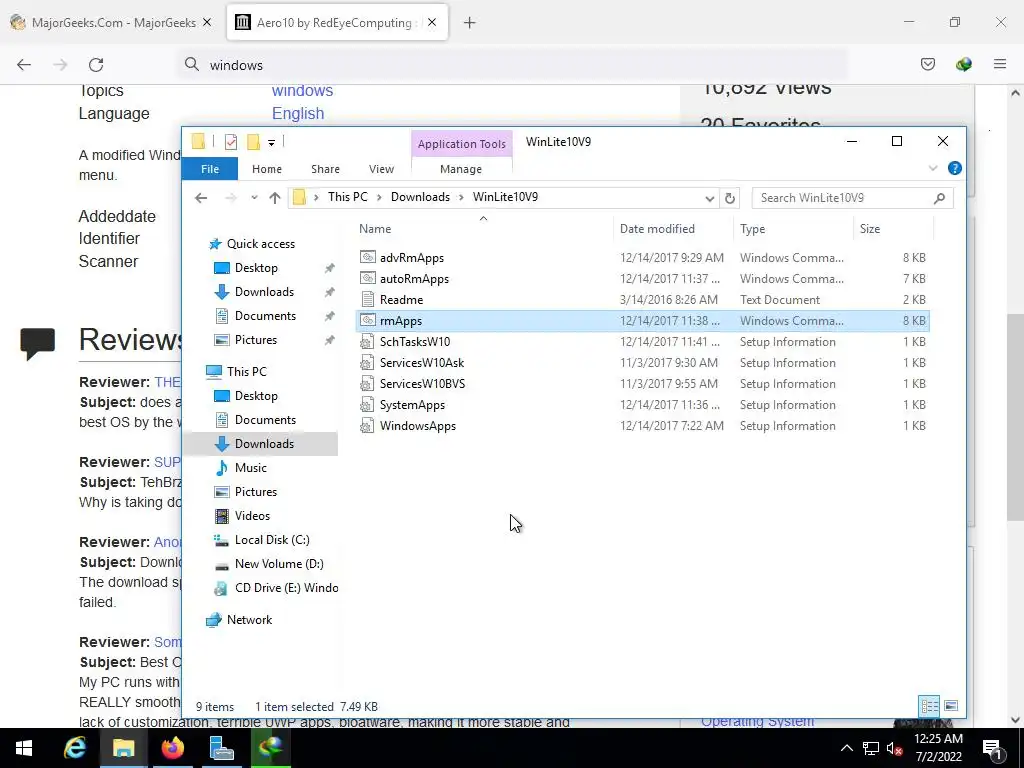Open the browser hamburger menu
The image size is (1024, 768).
pyautogui.click(x=1000, y=64)
